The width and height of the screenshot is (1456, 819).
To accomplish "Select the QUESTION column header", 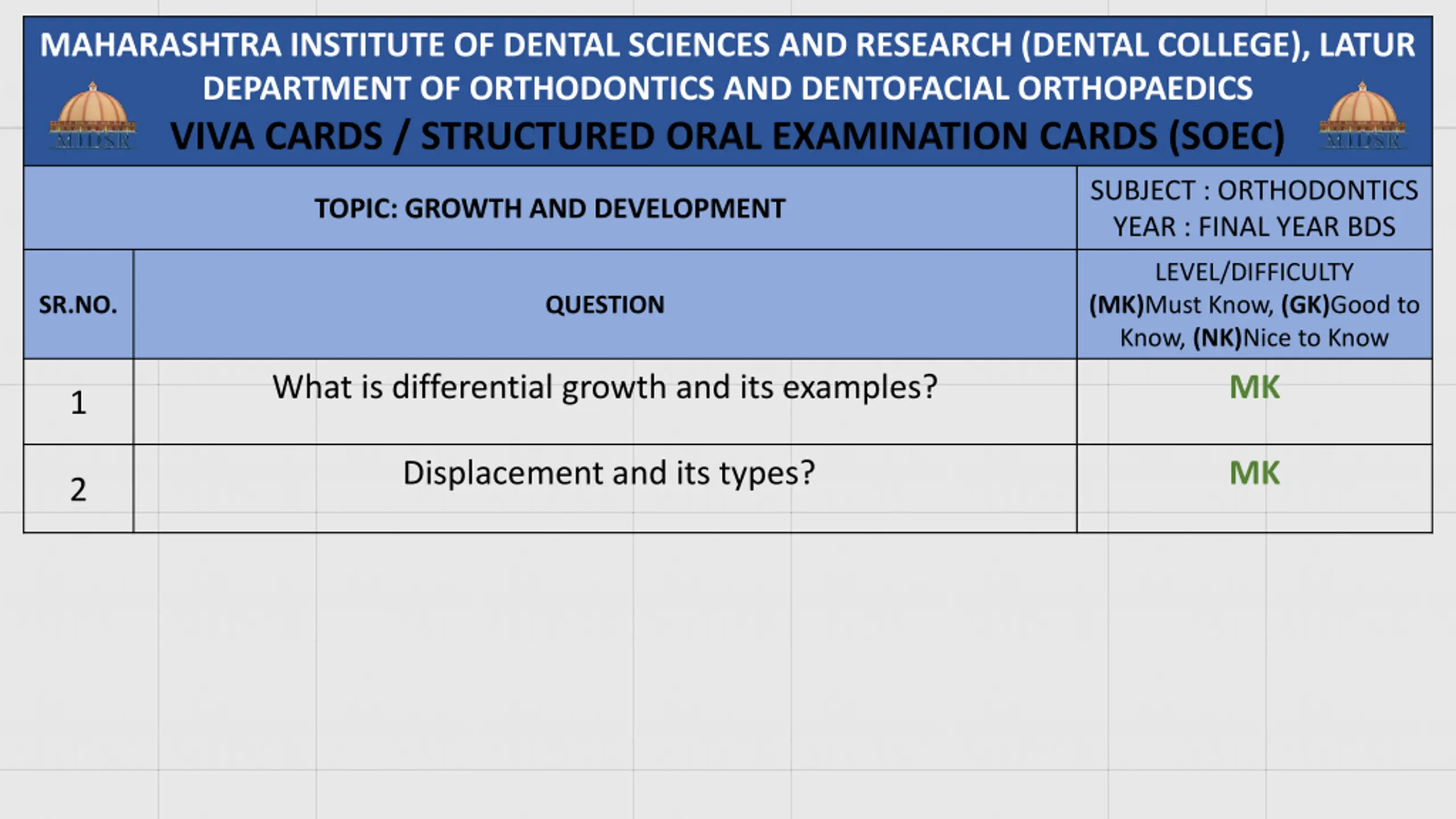I will click(x=605, y=305).
